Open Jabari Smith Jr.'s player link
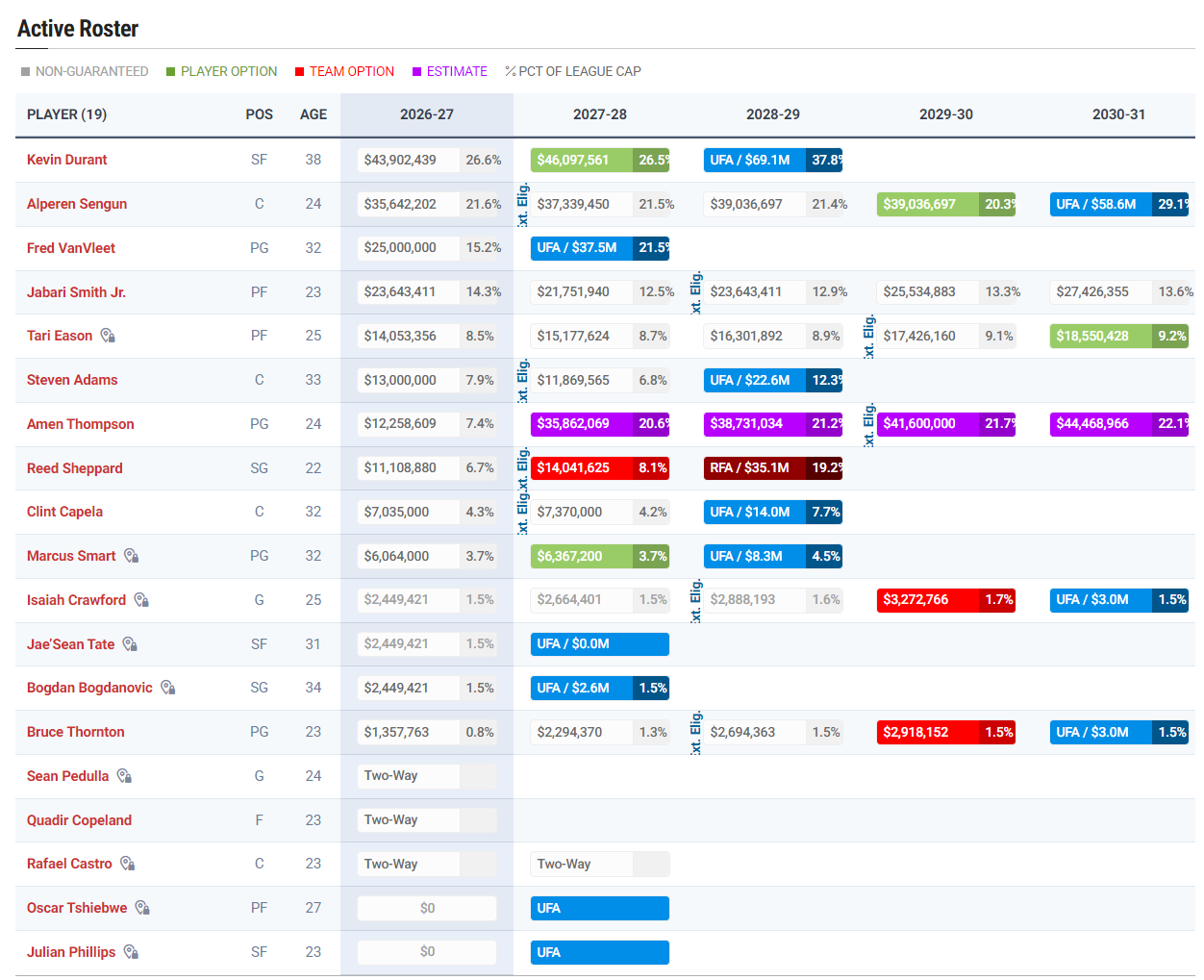1204x980 pixels. (76, 292)
